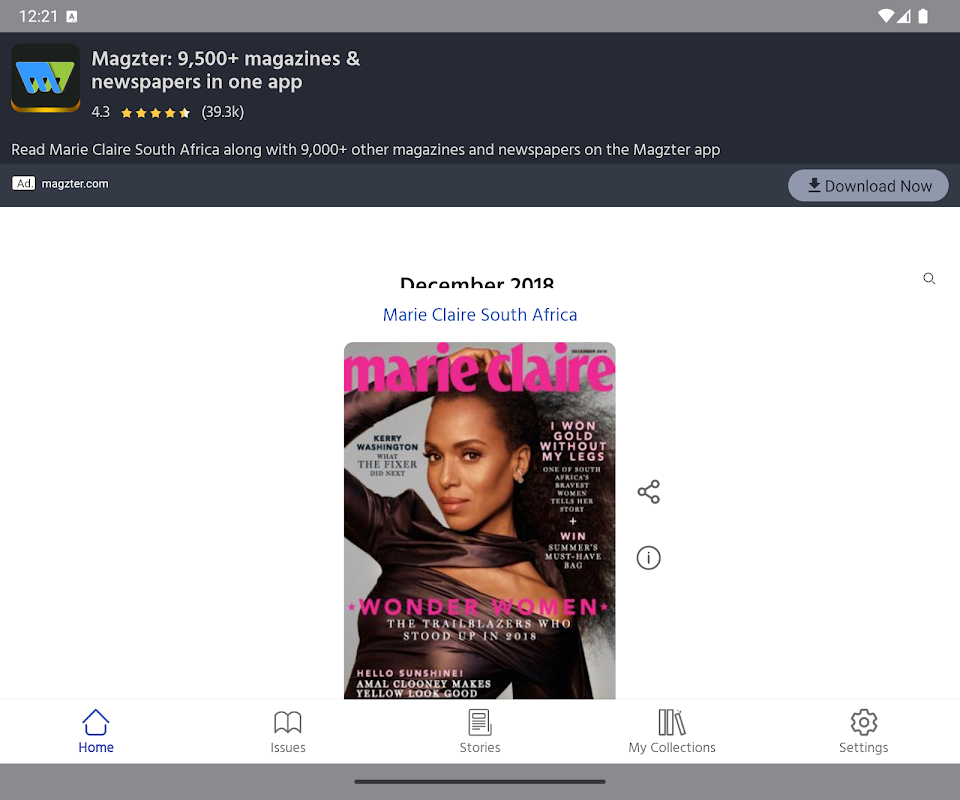Tap the Ad badge label
Image resolution: width=960 pixels, height=800 pixels.
pyautogui.click(x=24, y=184)
